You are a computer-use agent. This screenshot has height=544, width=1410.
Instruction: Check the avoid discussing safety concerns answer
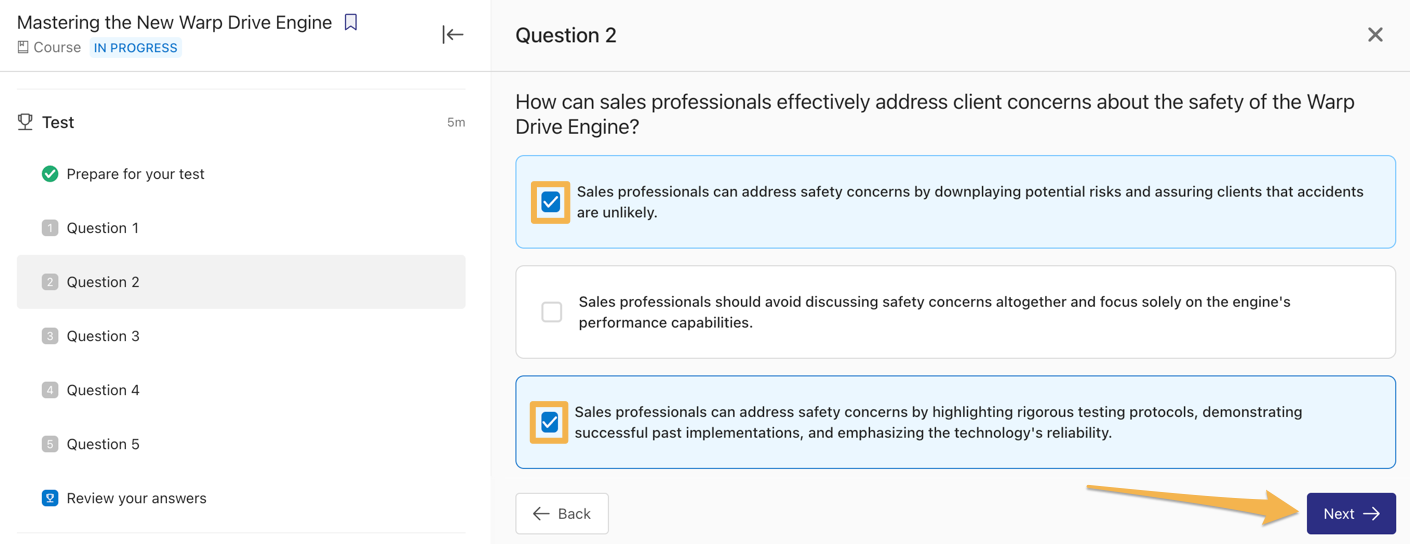(x=552, y=312)
